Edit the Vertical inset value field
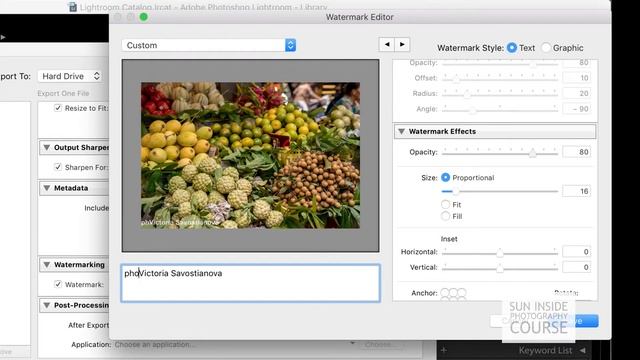This screenshot has height=360, width=640. [576, 267]
